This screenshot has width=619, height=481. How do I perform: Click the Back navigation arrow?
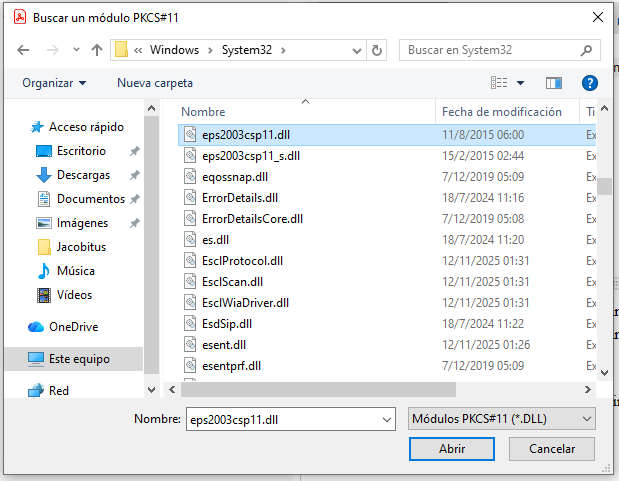[24, 50]
